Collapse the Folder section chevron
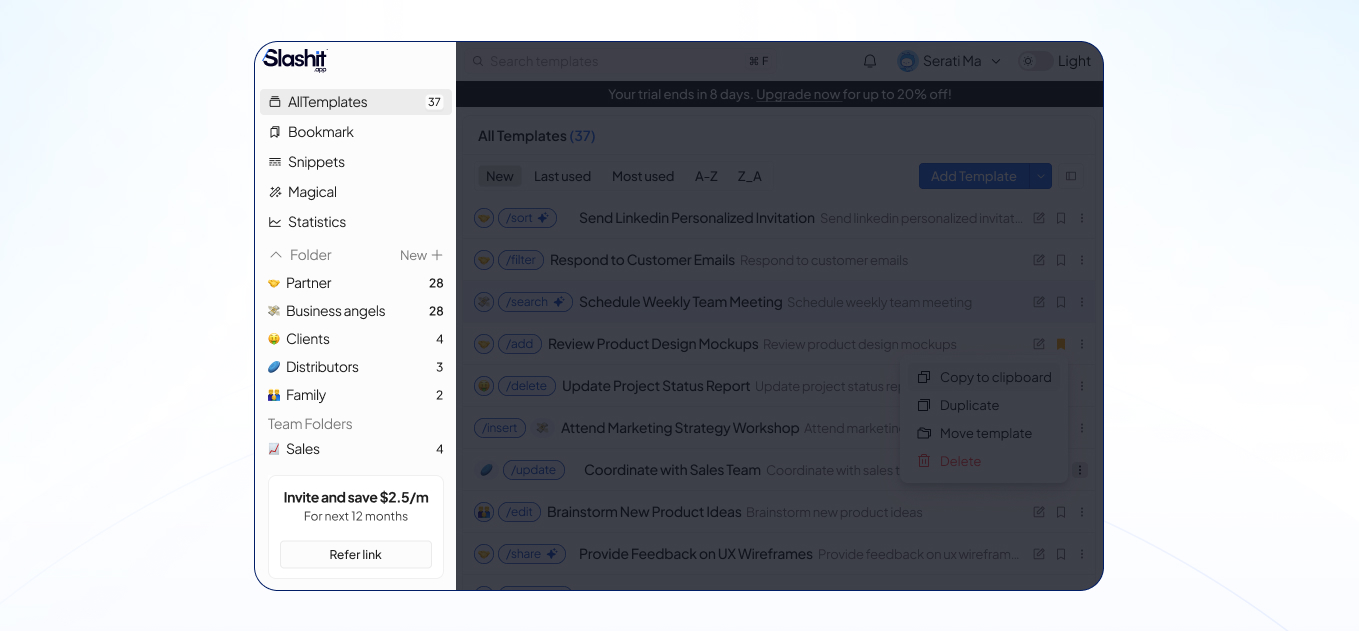The image size is (1359, 631). pyautogui.click(x=276, y=255)
